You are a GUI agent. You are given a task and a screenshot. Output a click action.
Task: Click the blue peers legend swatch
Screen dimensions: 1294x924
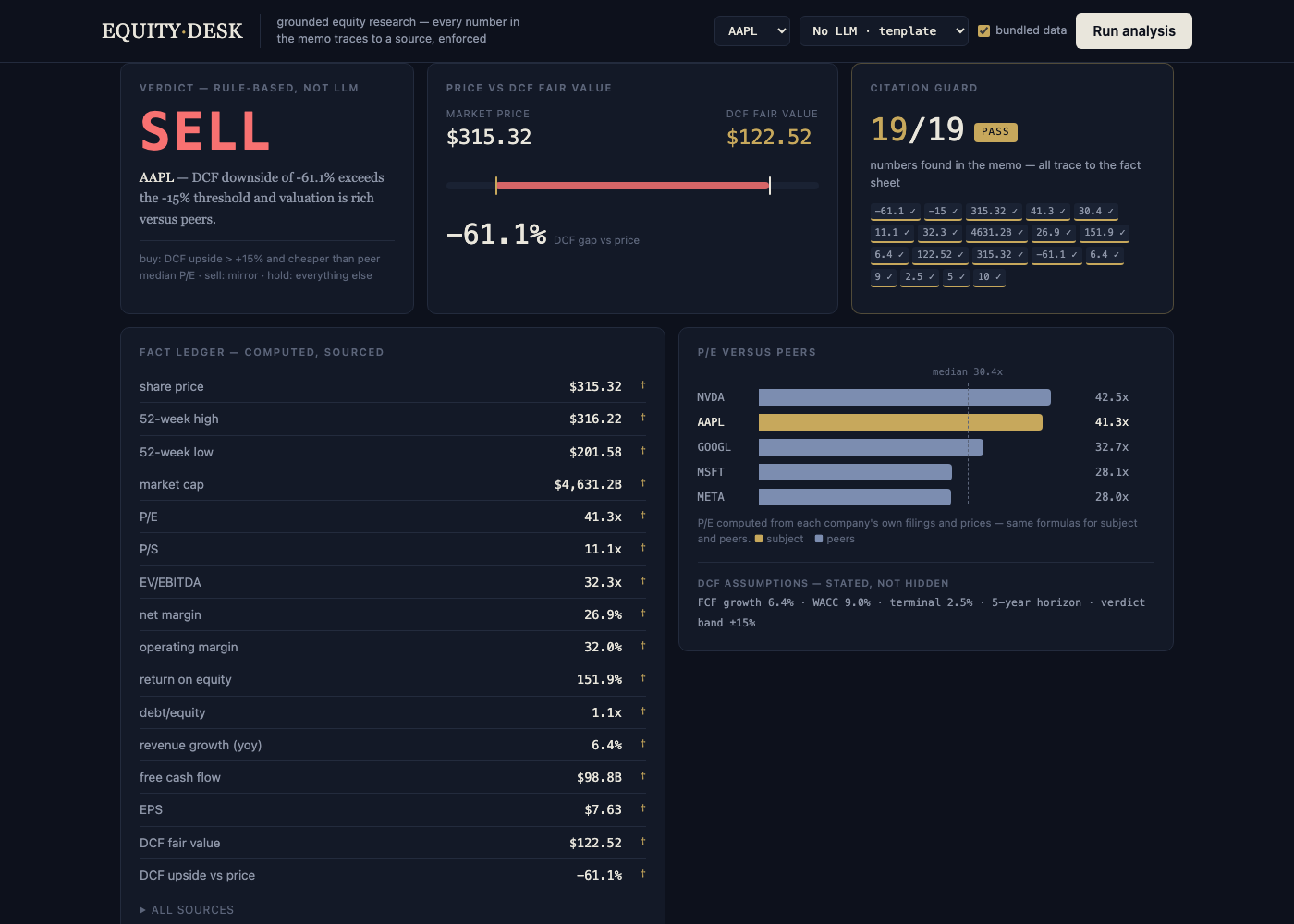(x=819, y=539)
